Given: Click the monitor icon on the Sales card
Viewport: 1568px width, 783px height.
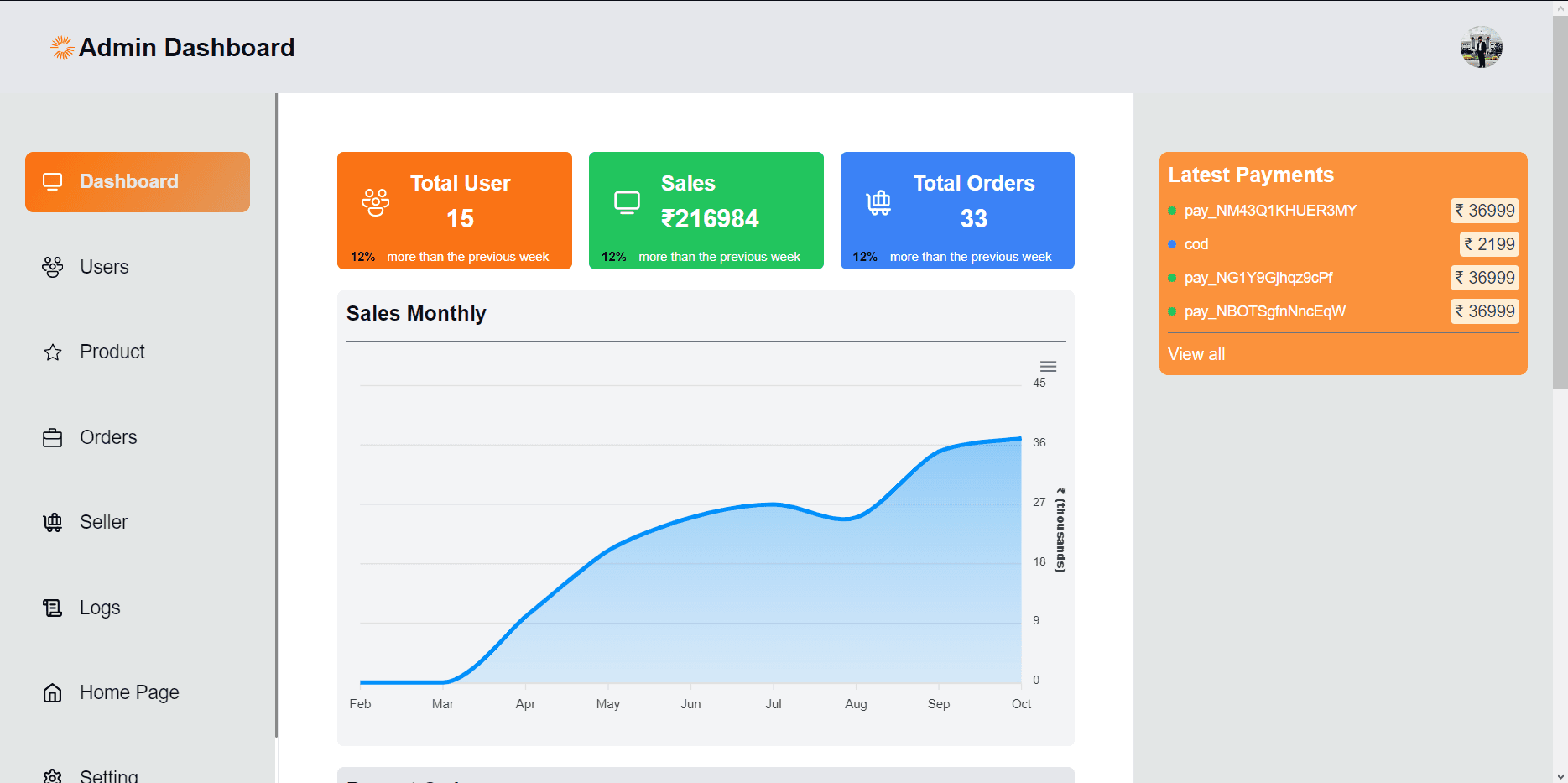Looking at the screenshot, I should point(627,201).
